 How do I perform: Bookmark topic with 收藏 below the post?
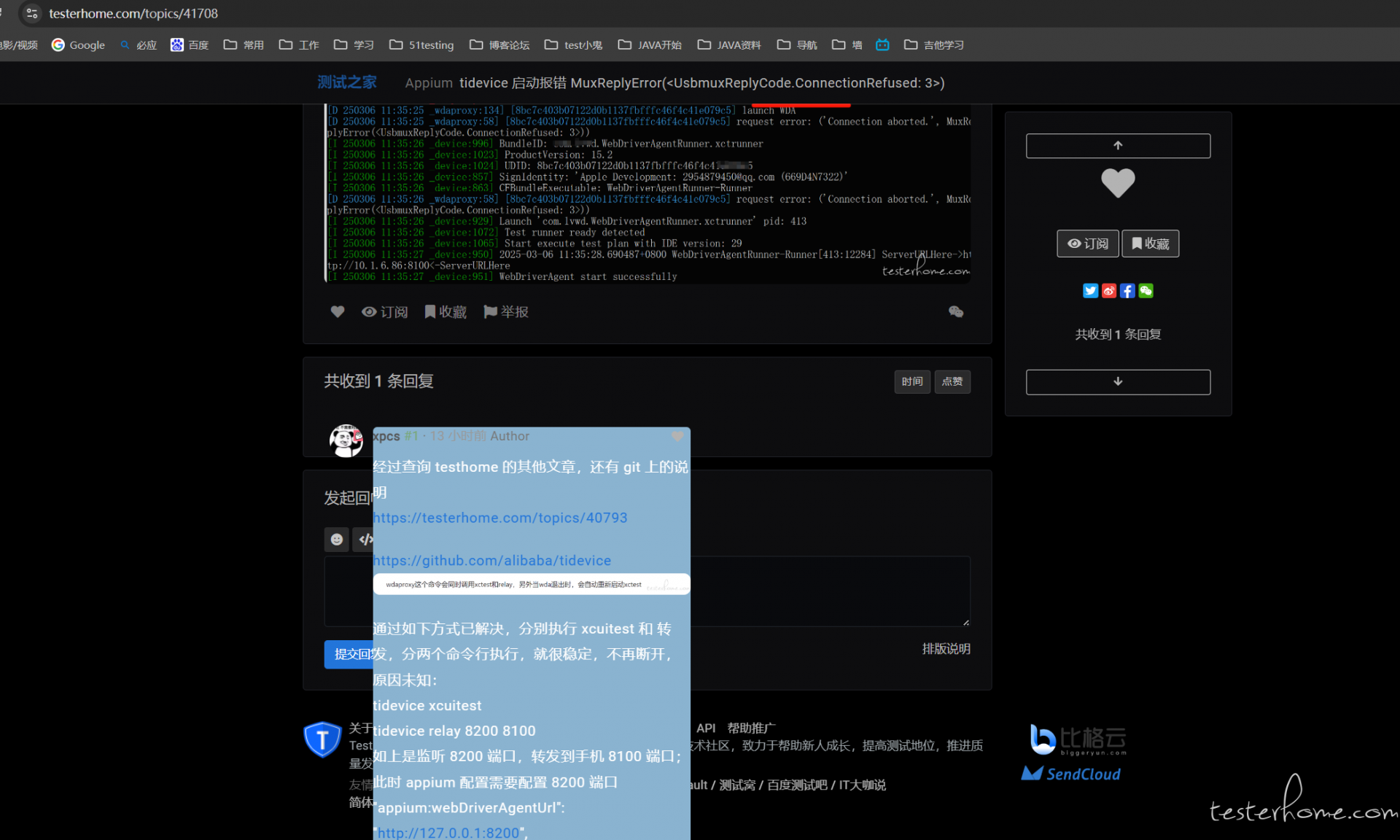(446, 311)
